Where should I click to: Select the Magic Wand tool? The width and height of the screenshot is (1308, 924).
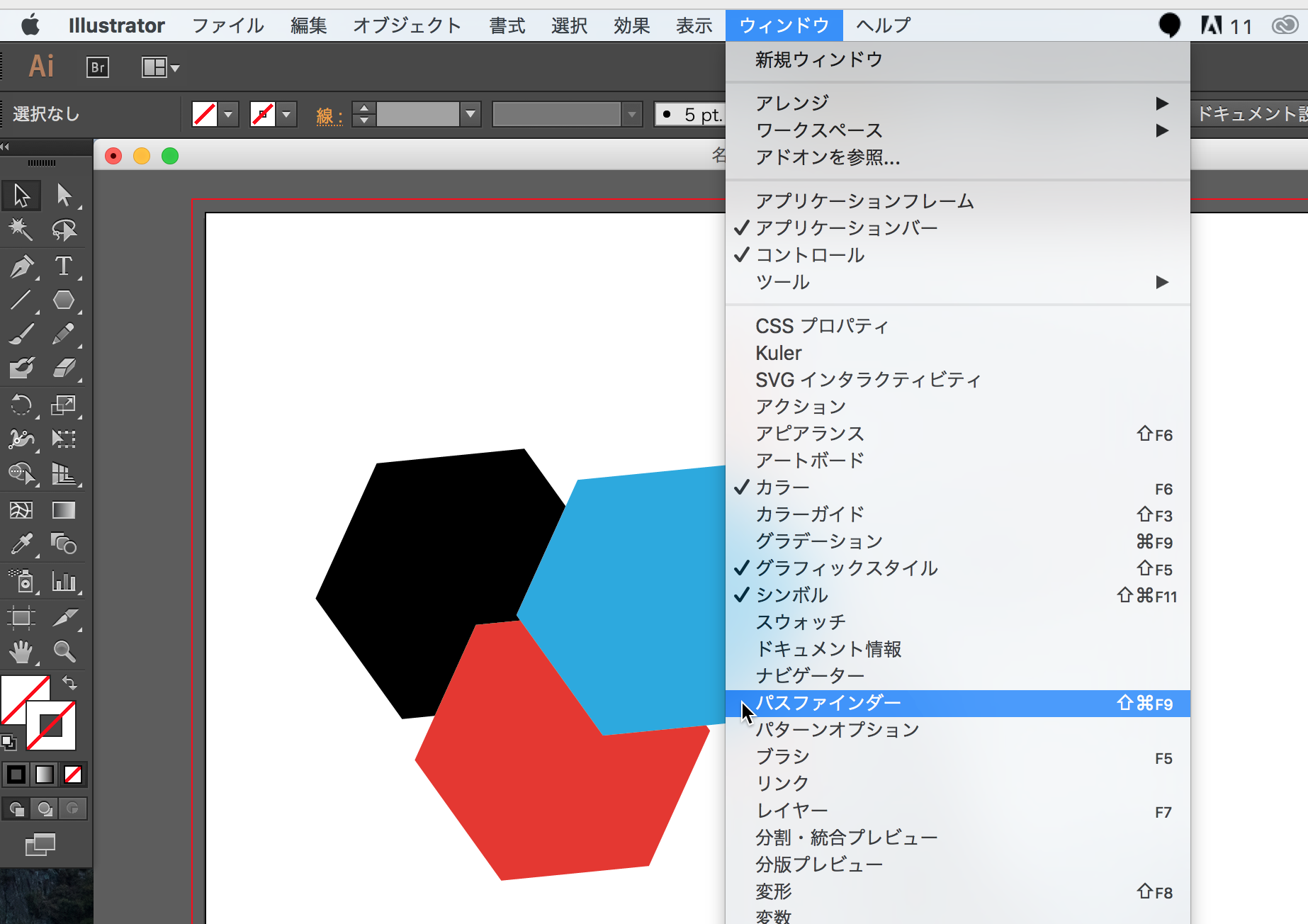click(x=21, y=230)
